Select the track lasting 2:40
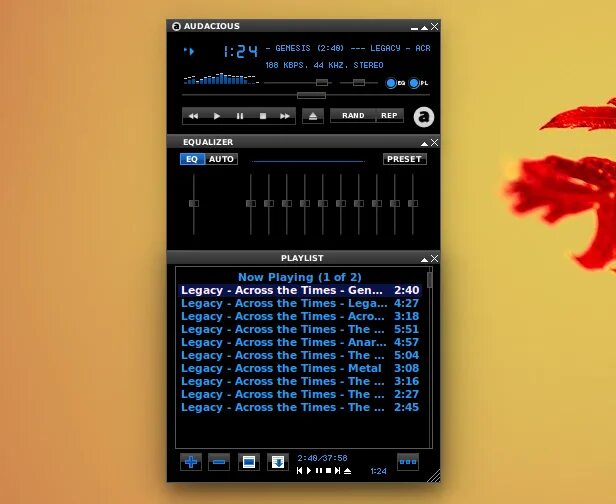The image size is (616, 504). click(x=300, y=290)
